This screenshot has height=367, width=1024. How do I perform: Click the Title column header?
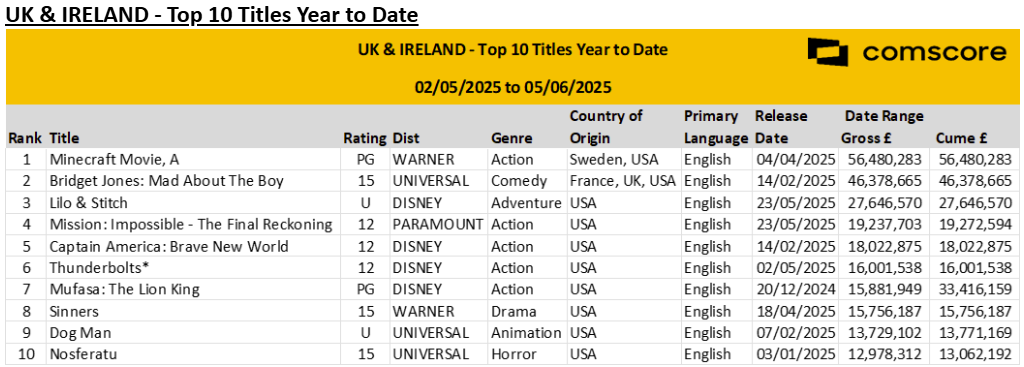coord(63,138)
